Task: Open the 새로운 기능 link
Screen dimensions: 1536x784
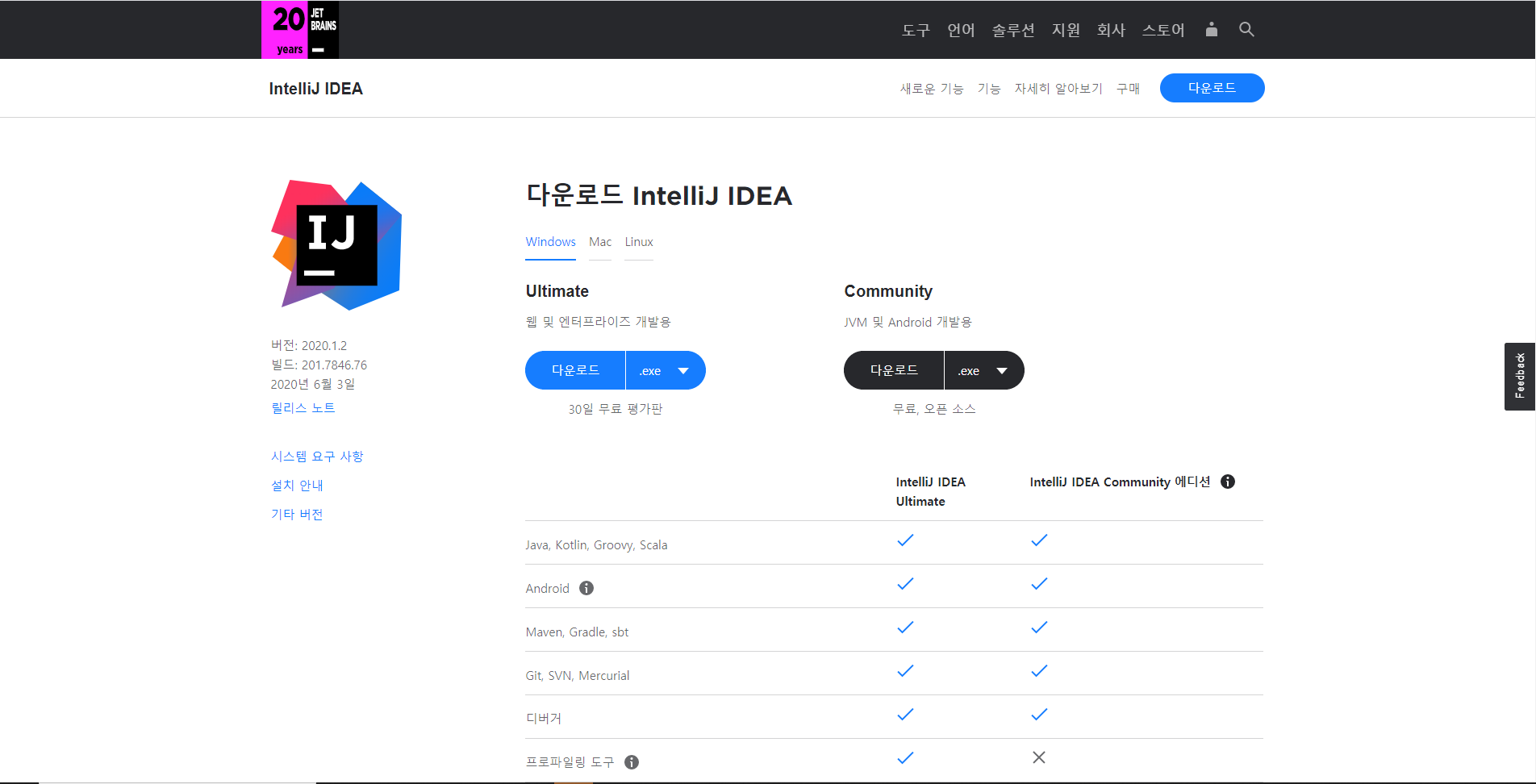Action: 932,89
